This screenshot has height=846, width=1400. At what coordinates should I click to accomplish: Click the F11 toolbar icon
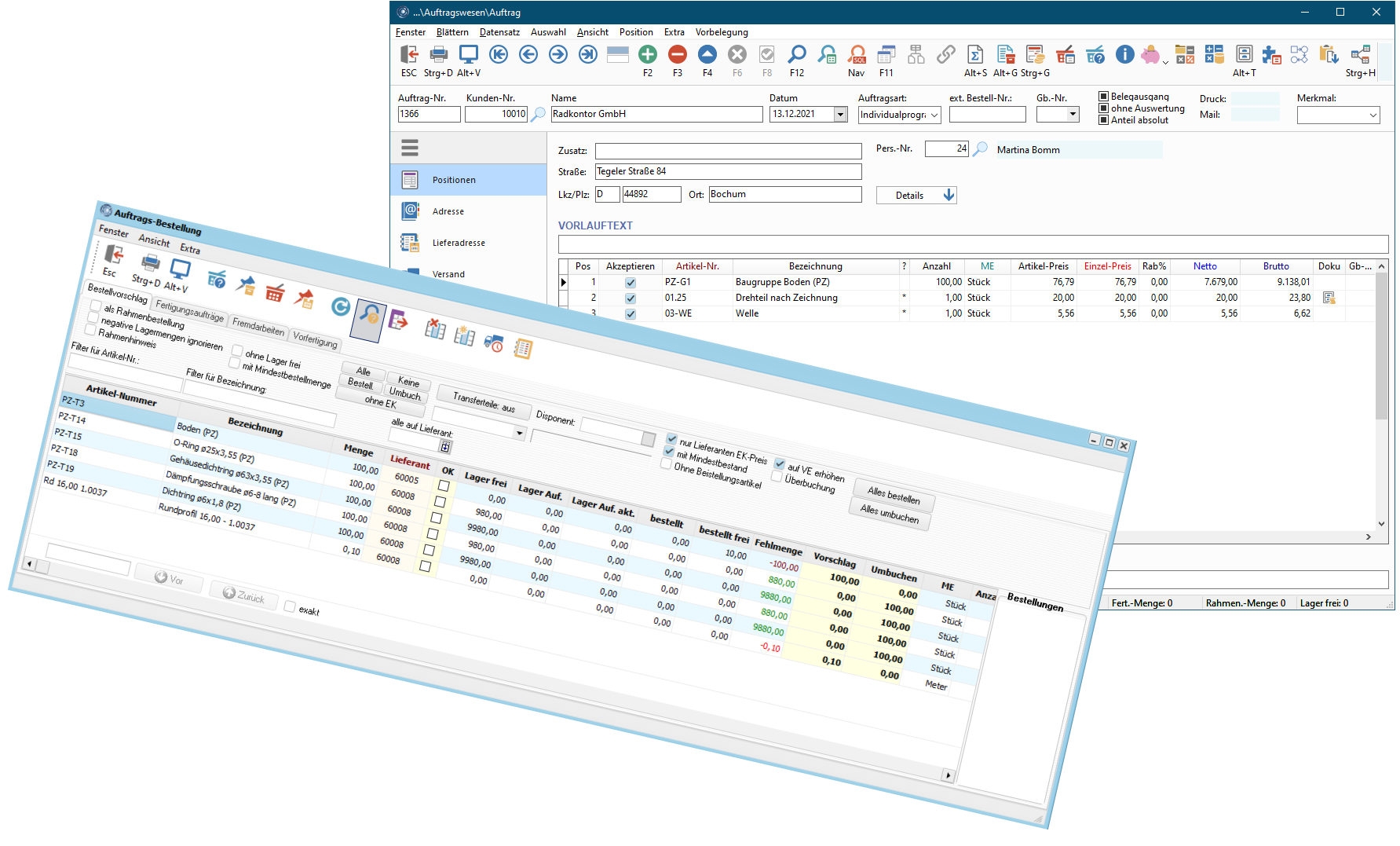click(886, 54)
